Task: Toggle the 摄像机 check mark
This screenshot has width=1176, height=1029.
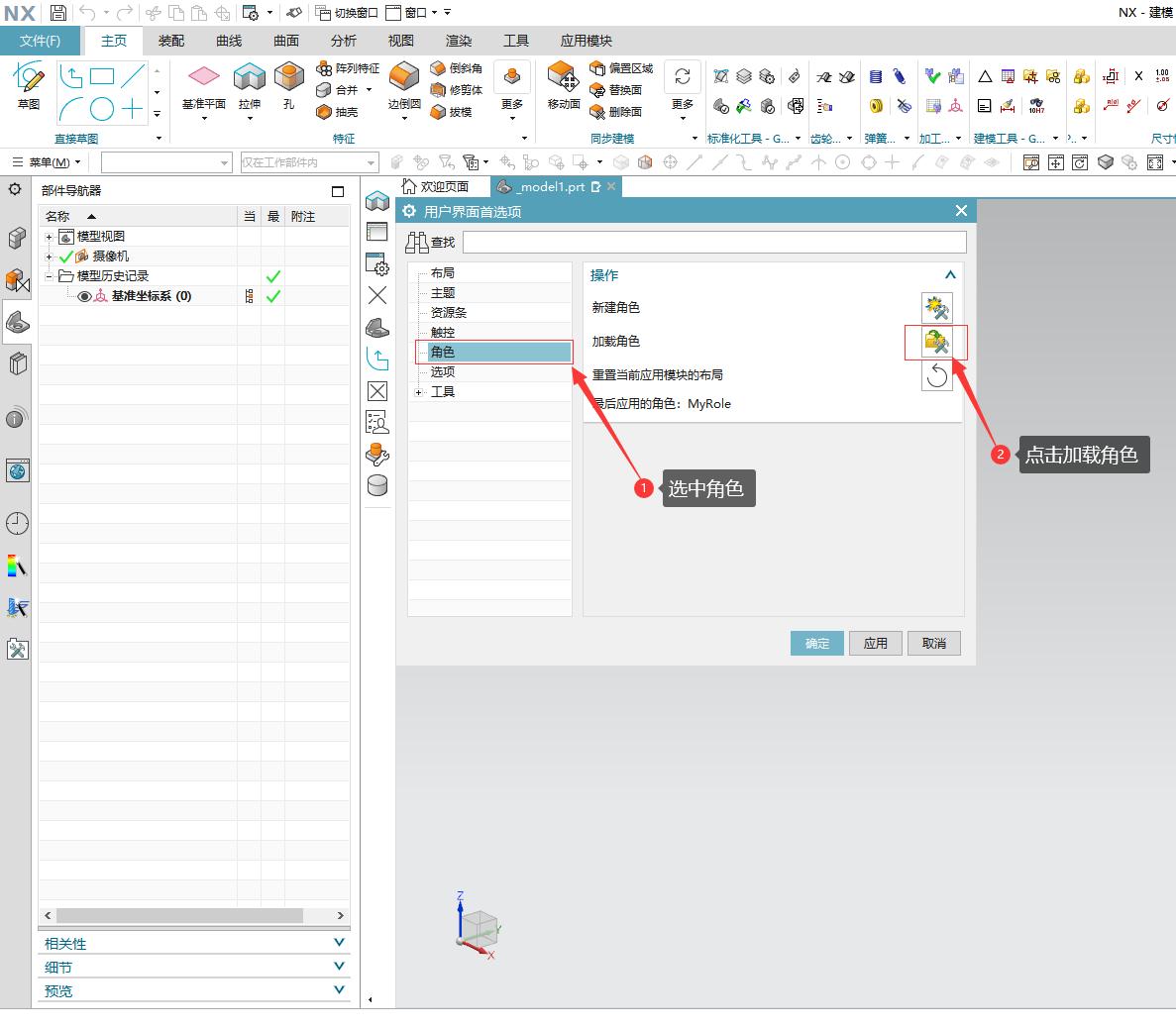Action: [66, 257]
